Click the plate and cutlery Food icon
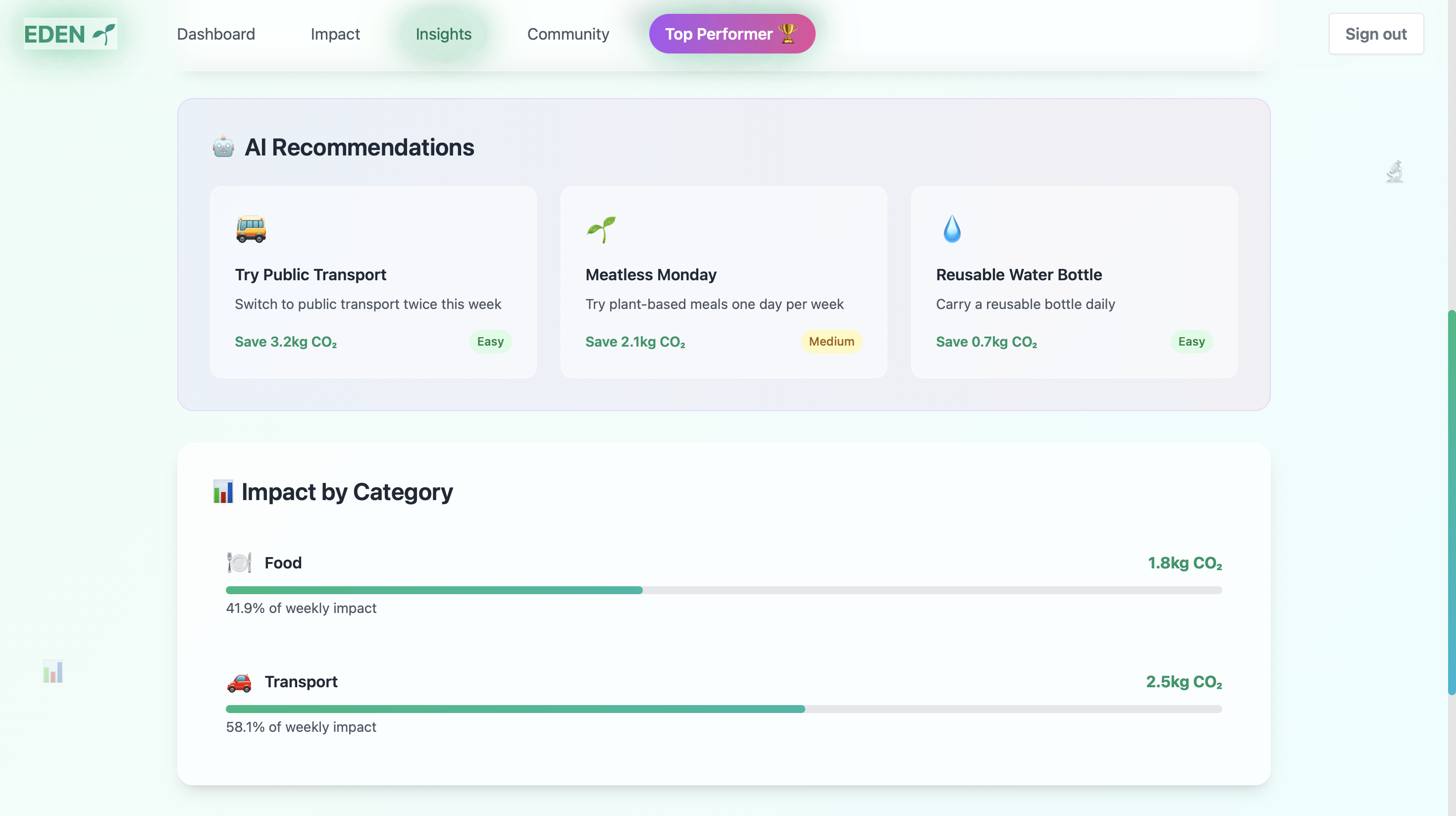Viewport: 1456px width, 816px height. click(x=239, y=563)
